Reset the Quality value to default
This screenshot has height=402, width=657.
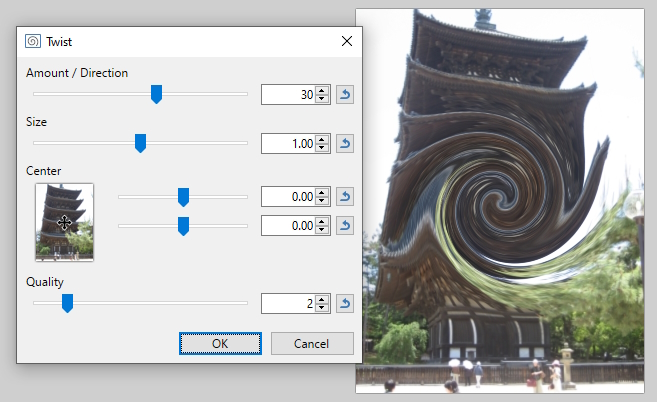coord(345,303)
